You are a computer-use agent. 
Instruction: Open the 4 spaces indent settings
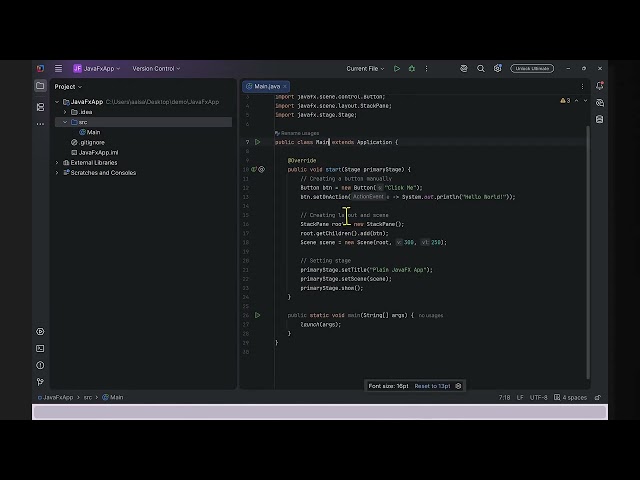coord(570,398)
